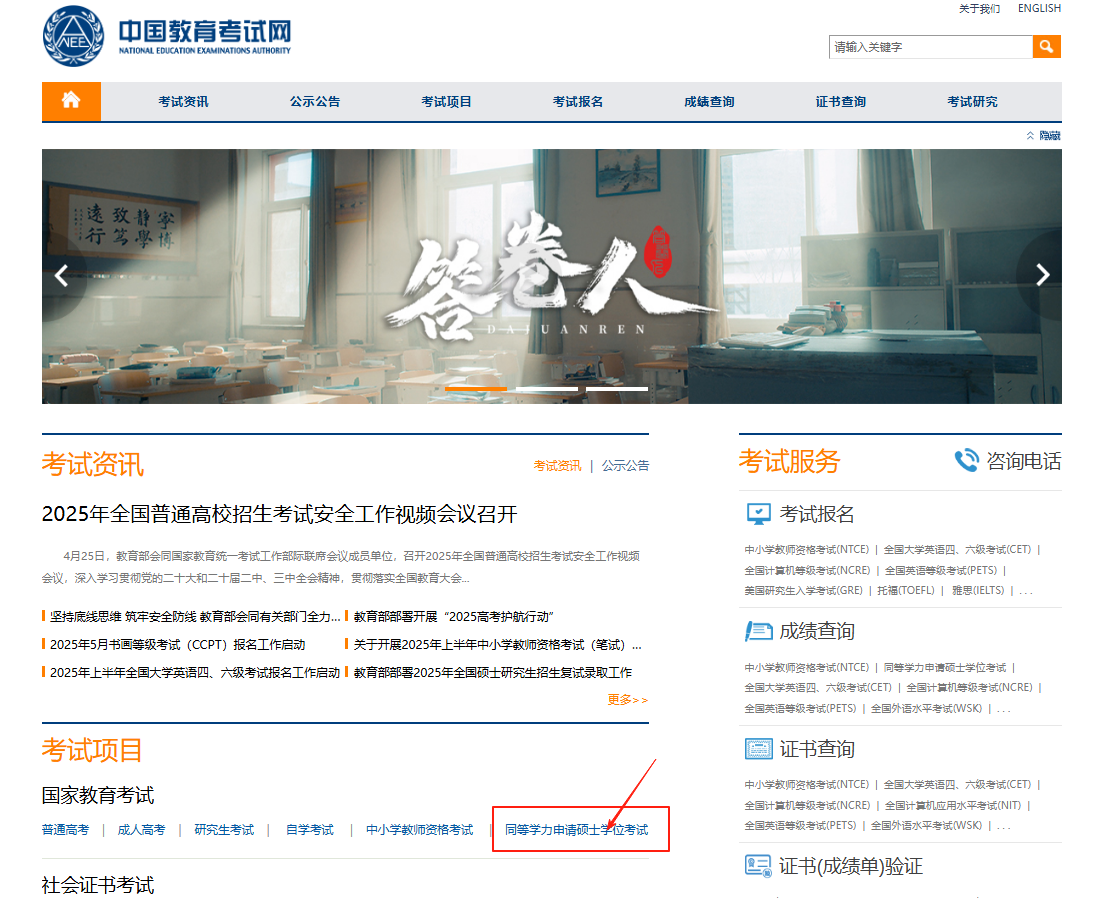Open news 坚持底线思维 筑牢安全防线

point(195,617)
